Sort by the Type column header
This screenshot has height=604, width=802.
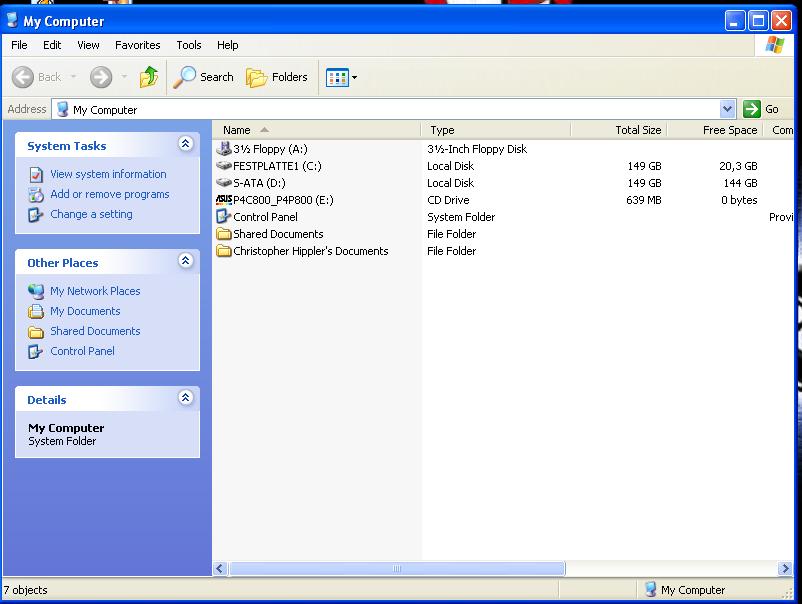pyautogui.click(x=495, y=130)
